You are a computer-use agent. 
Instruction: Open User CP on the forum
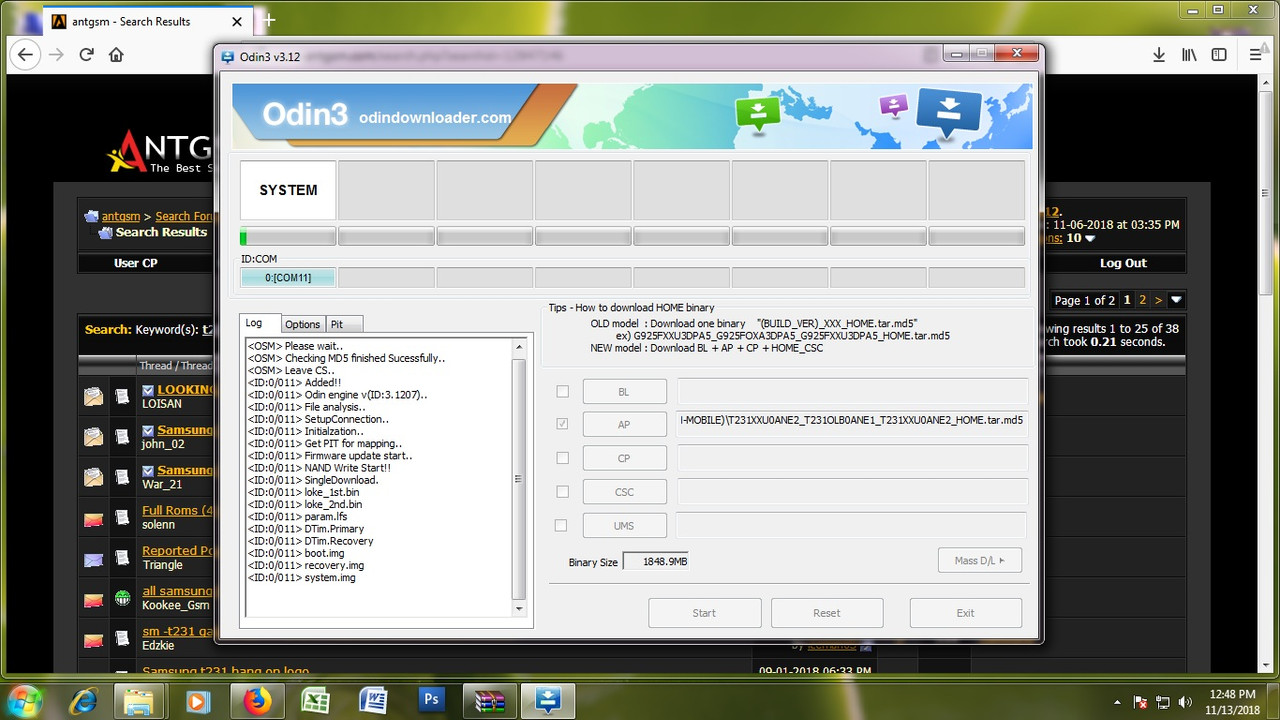(135, 263)
